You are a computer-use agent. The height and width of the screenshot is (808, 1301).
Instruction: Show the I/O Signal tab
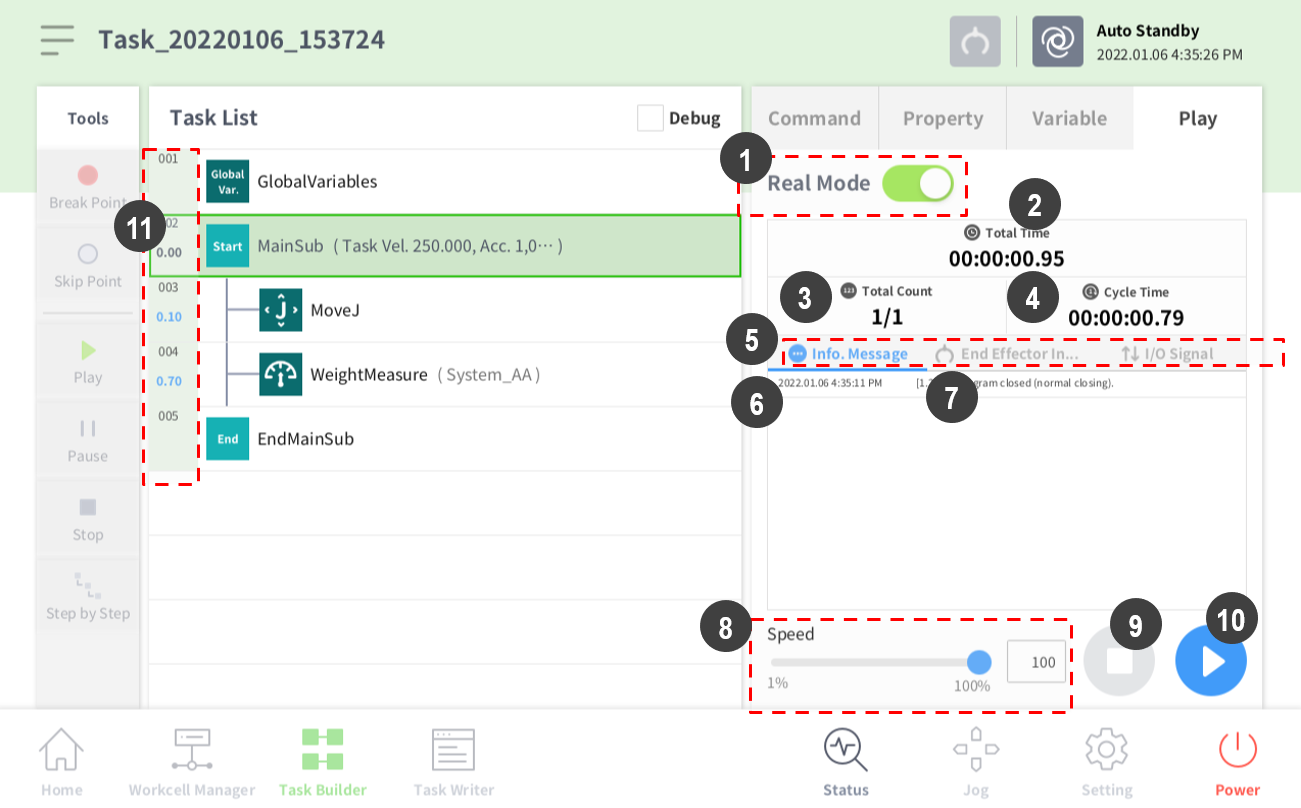point(1167,353)
